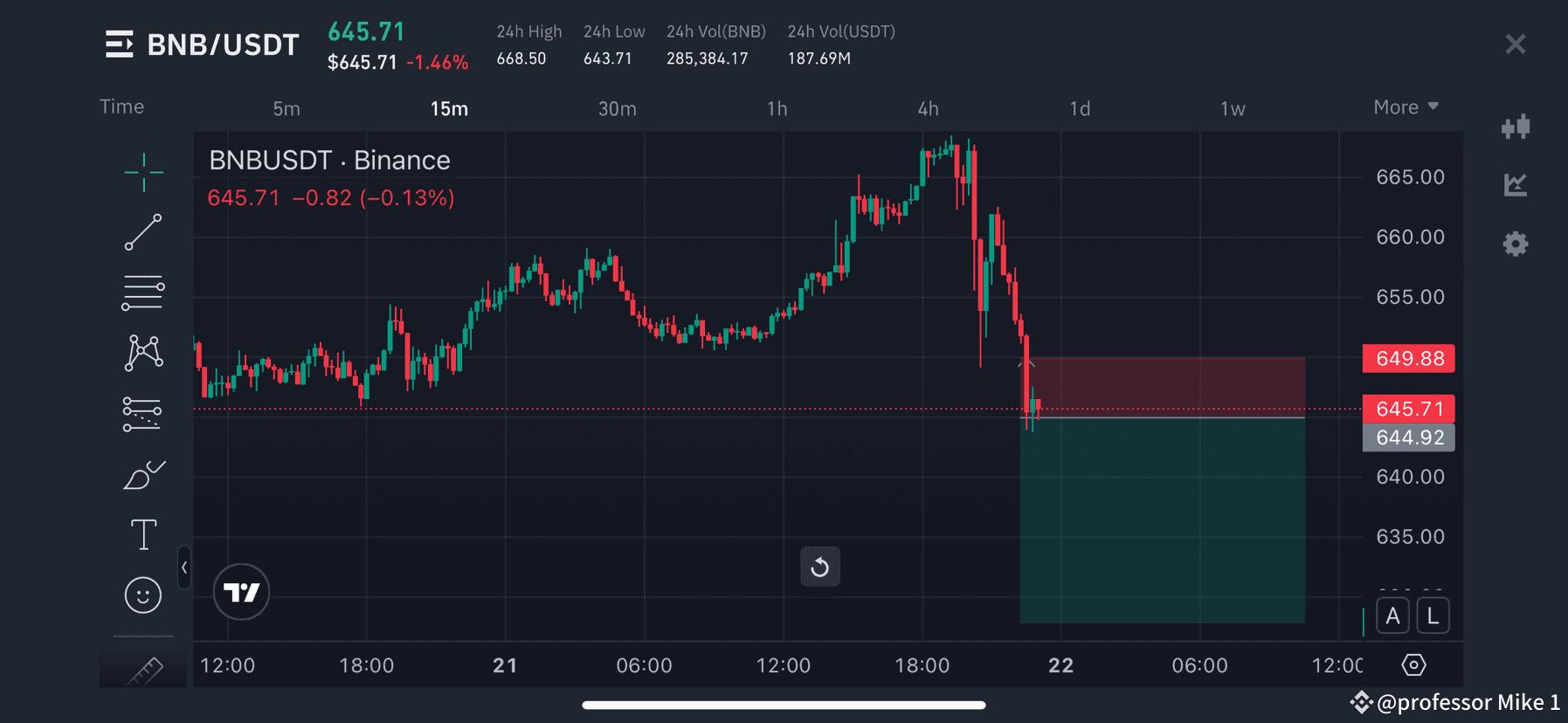The height and width of the screenshot is (723, 1568).
Task: Open the emoji sticker tool
Action: 142,595
